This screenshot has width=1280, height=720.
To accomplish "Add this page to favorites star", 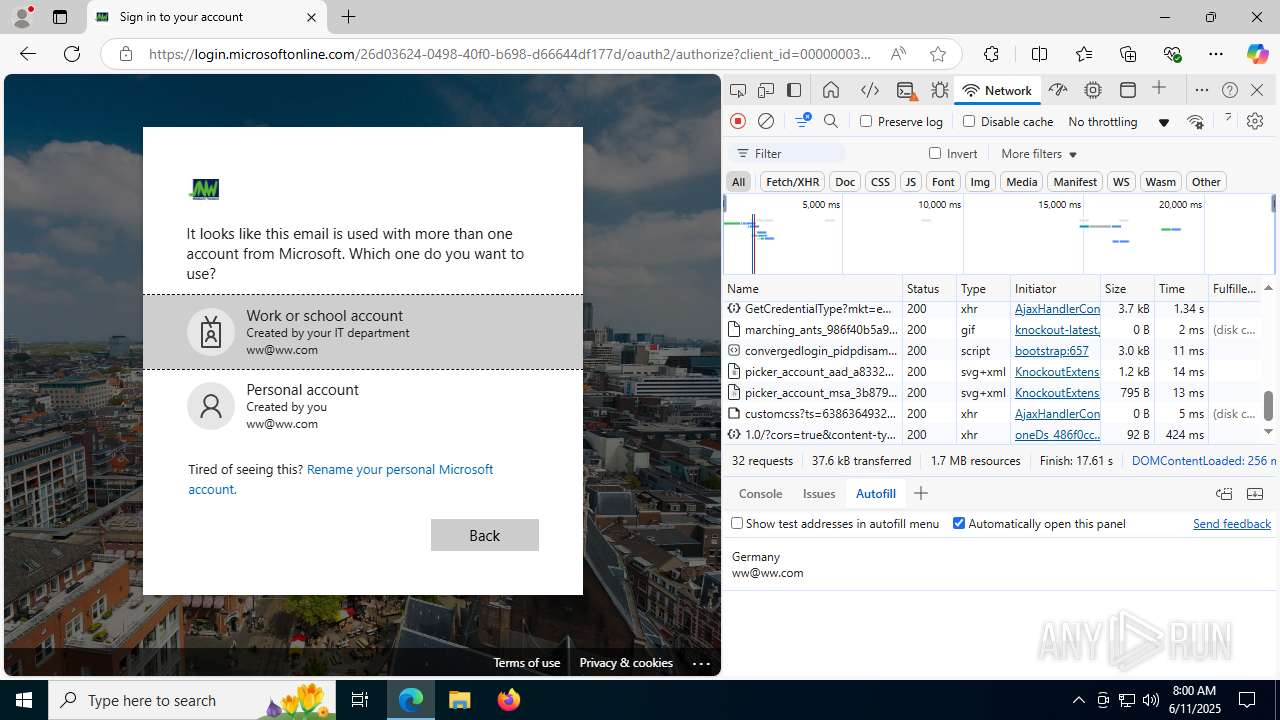I will (937, 54).
